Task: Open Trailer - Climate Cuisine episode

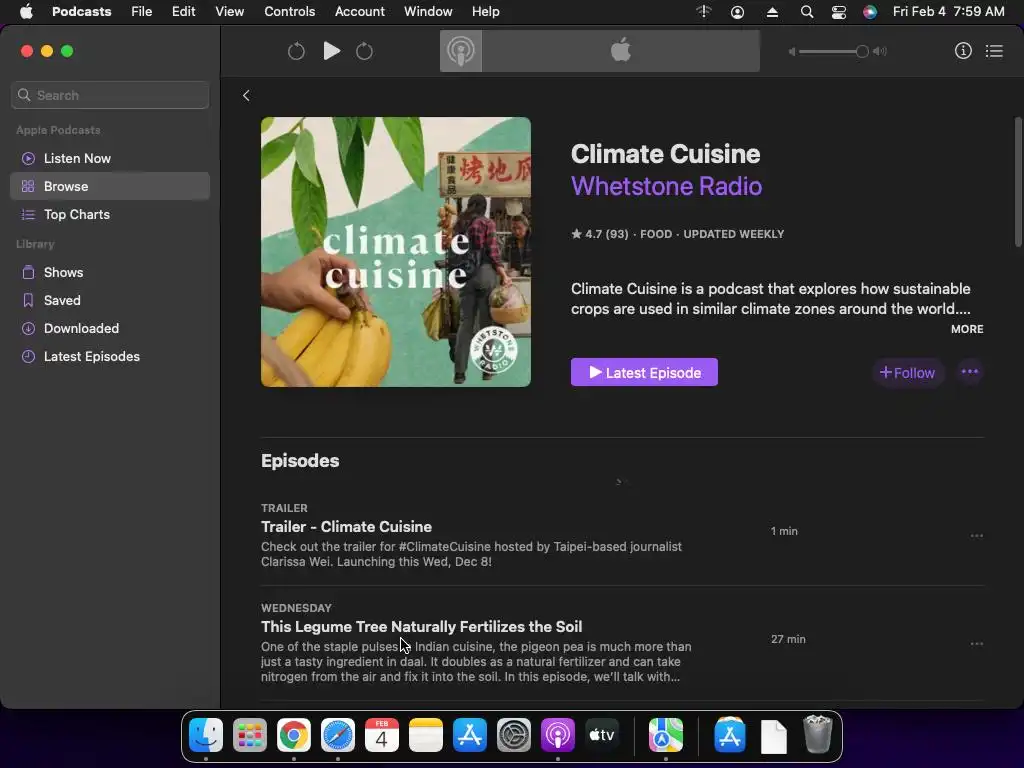Action: [x=346, y=527]
